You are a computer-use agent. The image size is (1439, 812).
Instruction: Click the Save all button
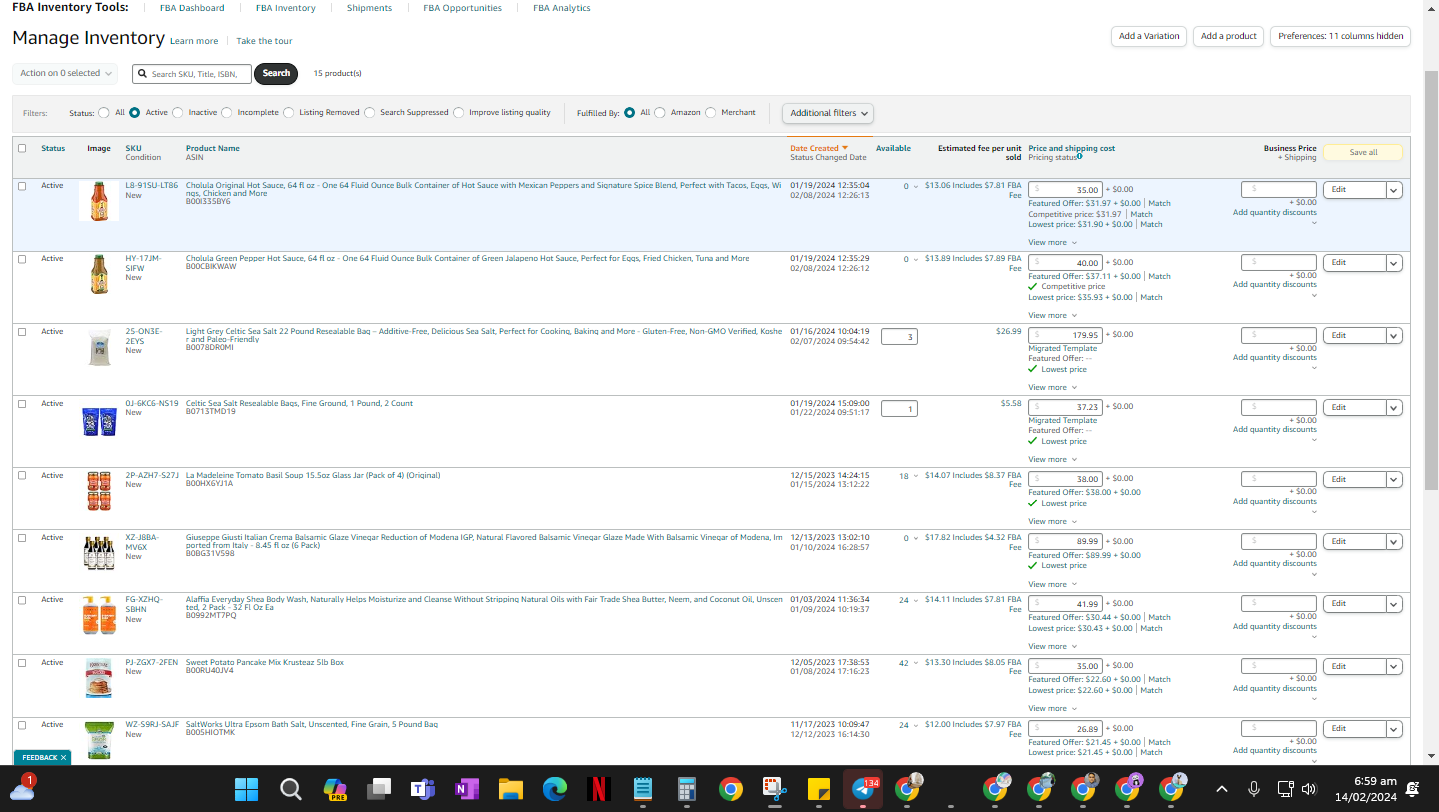(1363, 153)
